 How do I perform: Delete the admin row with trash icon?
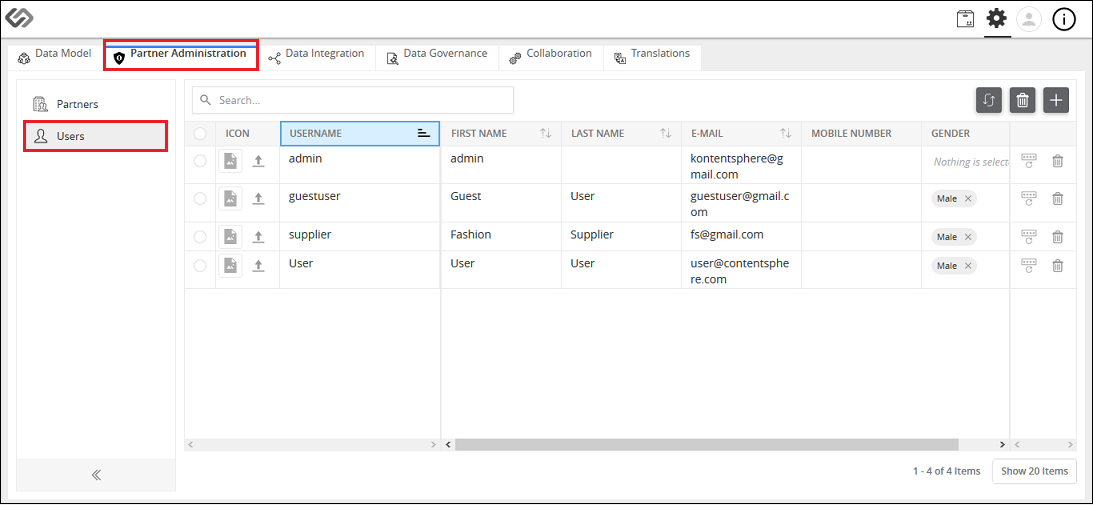(1057, 161)
